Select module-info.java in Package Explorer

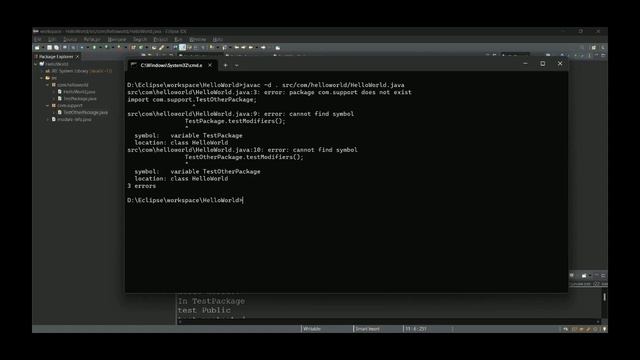coord(74,120)
